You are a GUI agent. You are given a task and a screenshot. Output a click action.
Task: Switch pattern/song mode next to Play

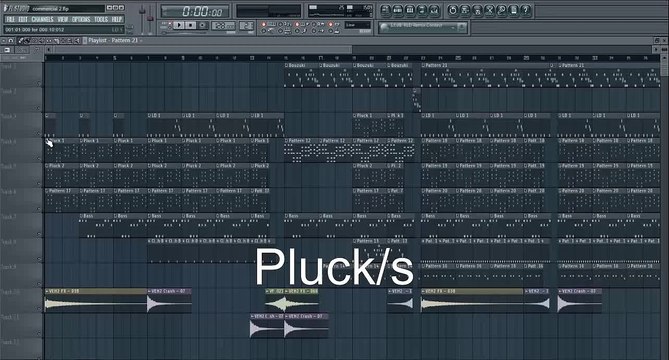point(169,25)
